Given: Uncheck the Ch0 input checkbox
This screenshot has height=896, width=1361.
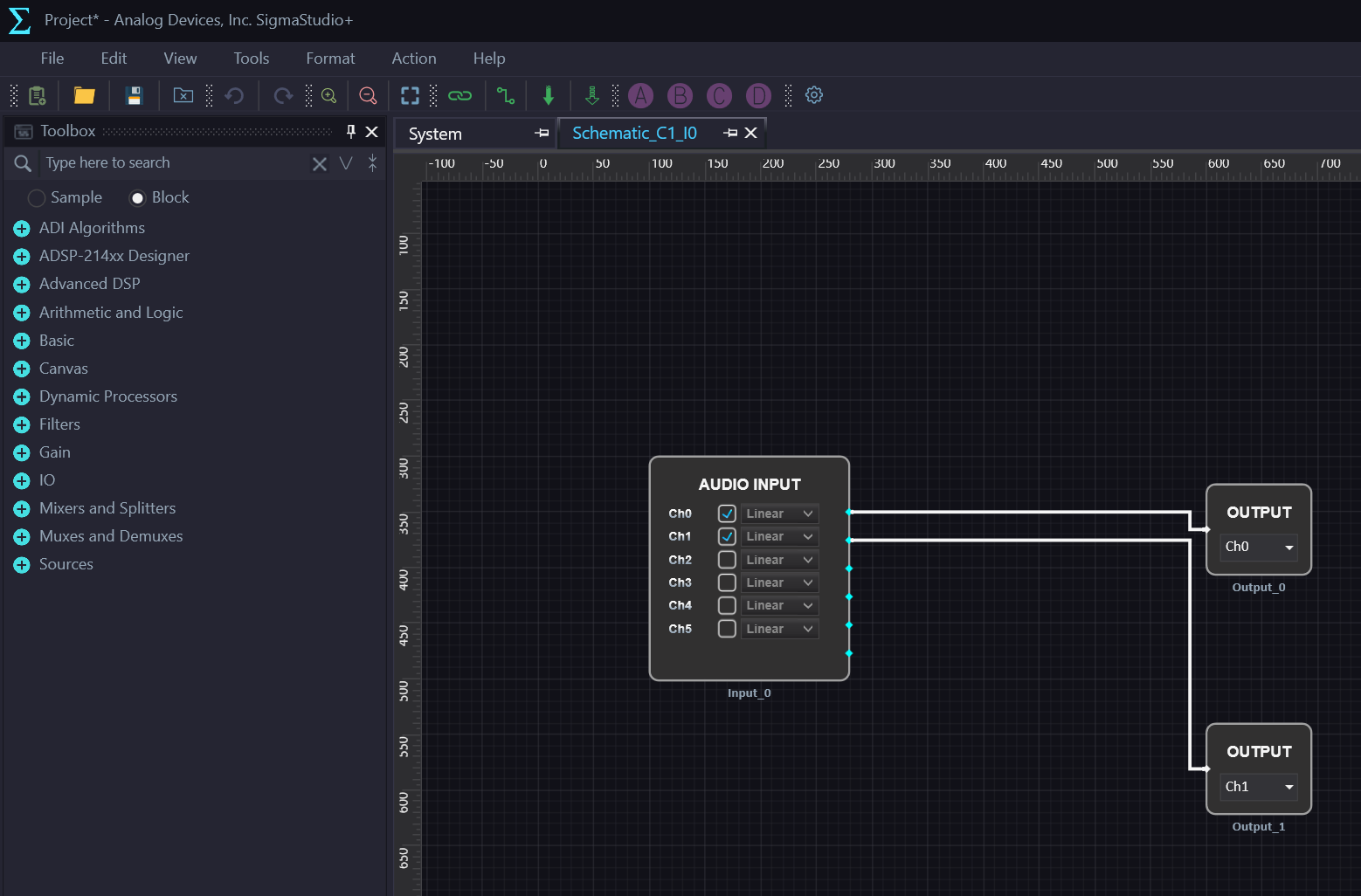Looking at the screenshot, I should click(x=727, y=513).
